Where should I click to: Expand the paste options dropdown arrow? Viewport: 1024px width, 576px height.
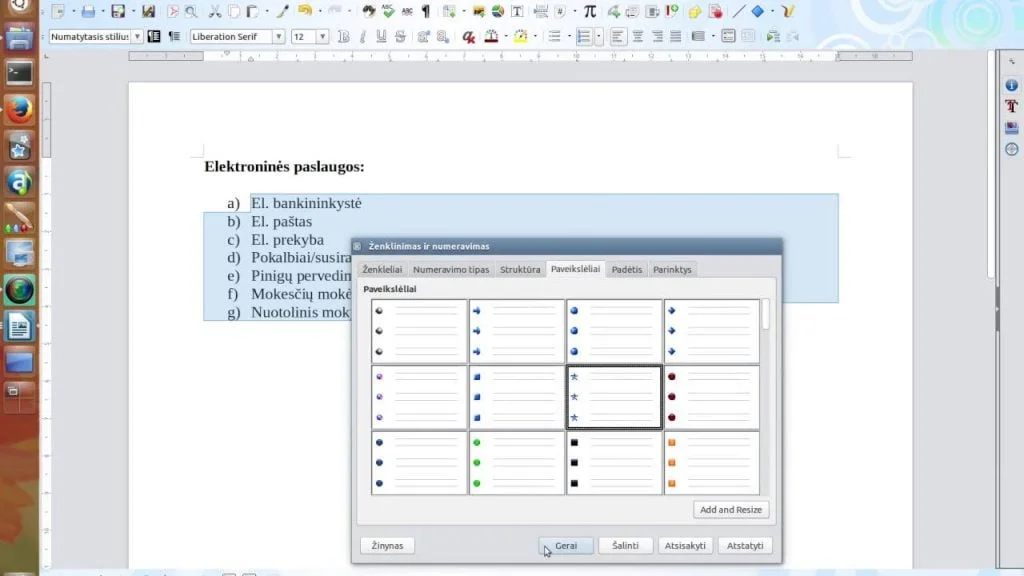click(266, 12)
